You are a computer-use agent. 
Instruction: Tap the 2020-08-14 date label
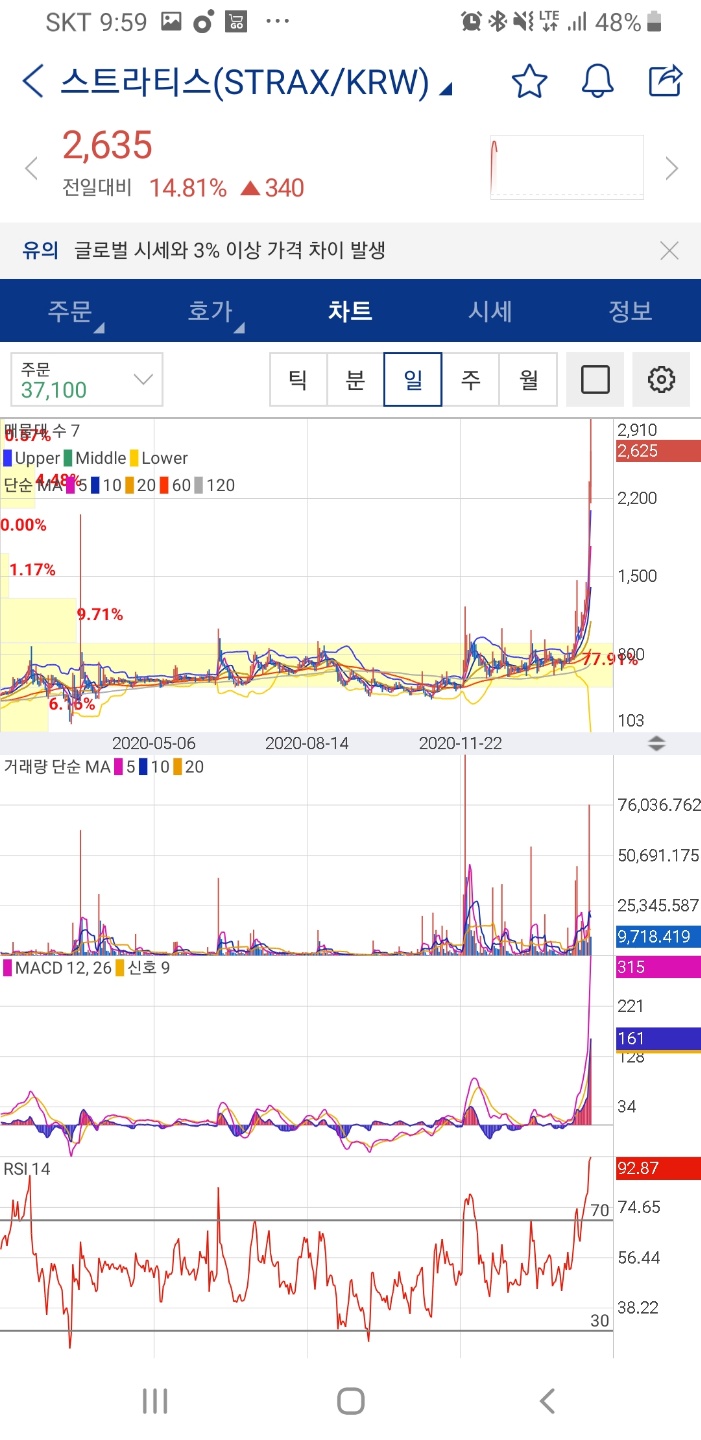point(307,743)
